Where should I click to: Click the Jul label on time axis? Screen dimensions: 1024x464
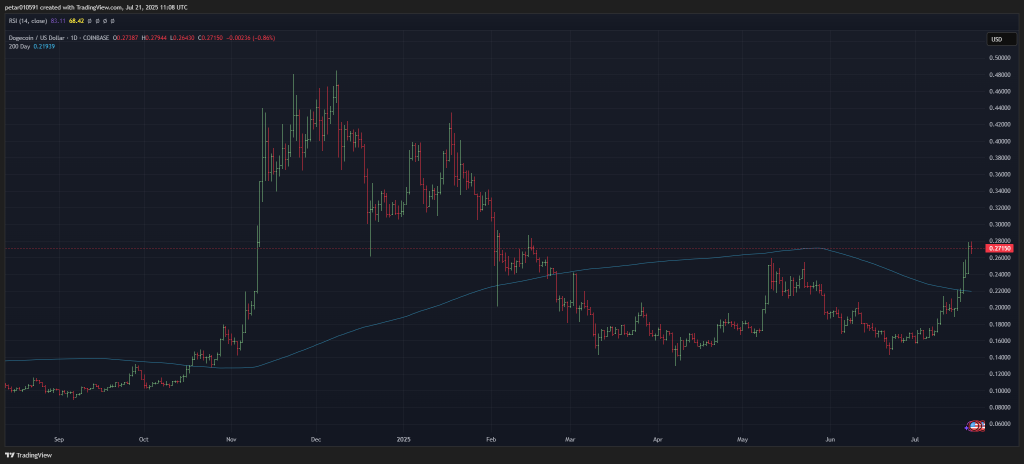pyautogui.click(x=915, y=440)
